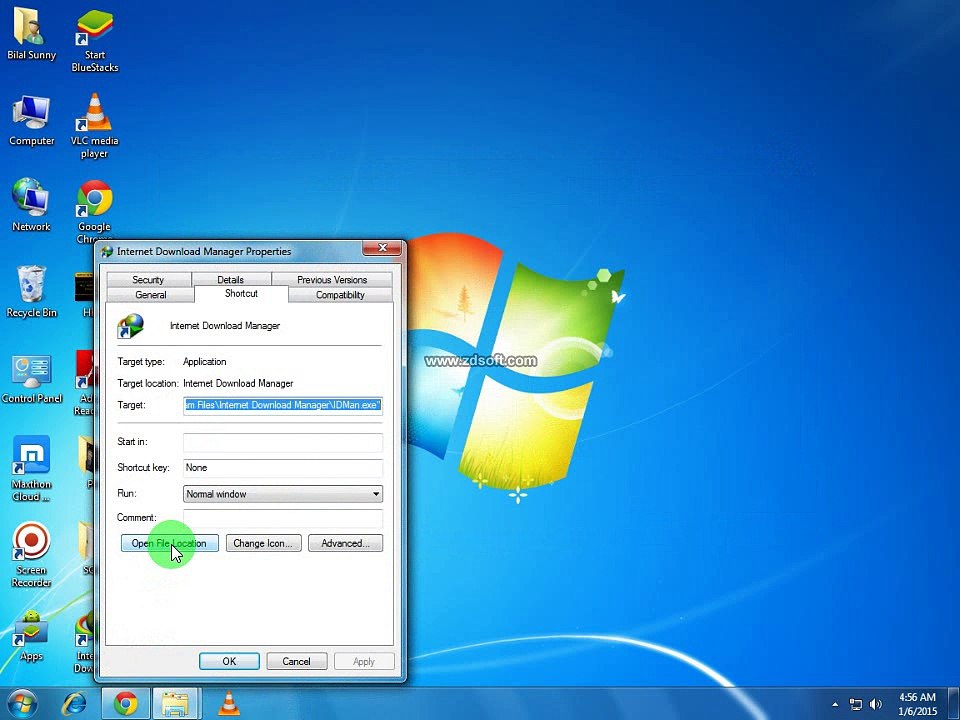Viewport: 960px width, 720px height.
Task: Launch Screen Recorder desktop shortcut
Action: click(x=31, y=555)
